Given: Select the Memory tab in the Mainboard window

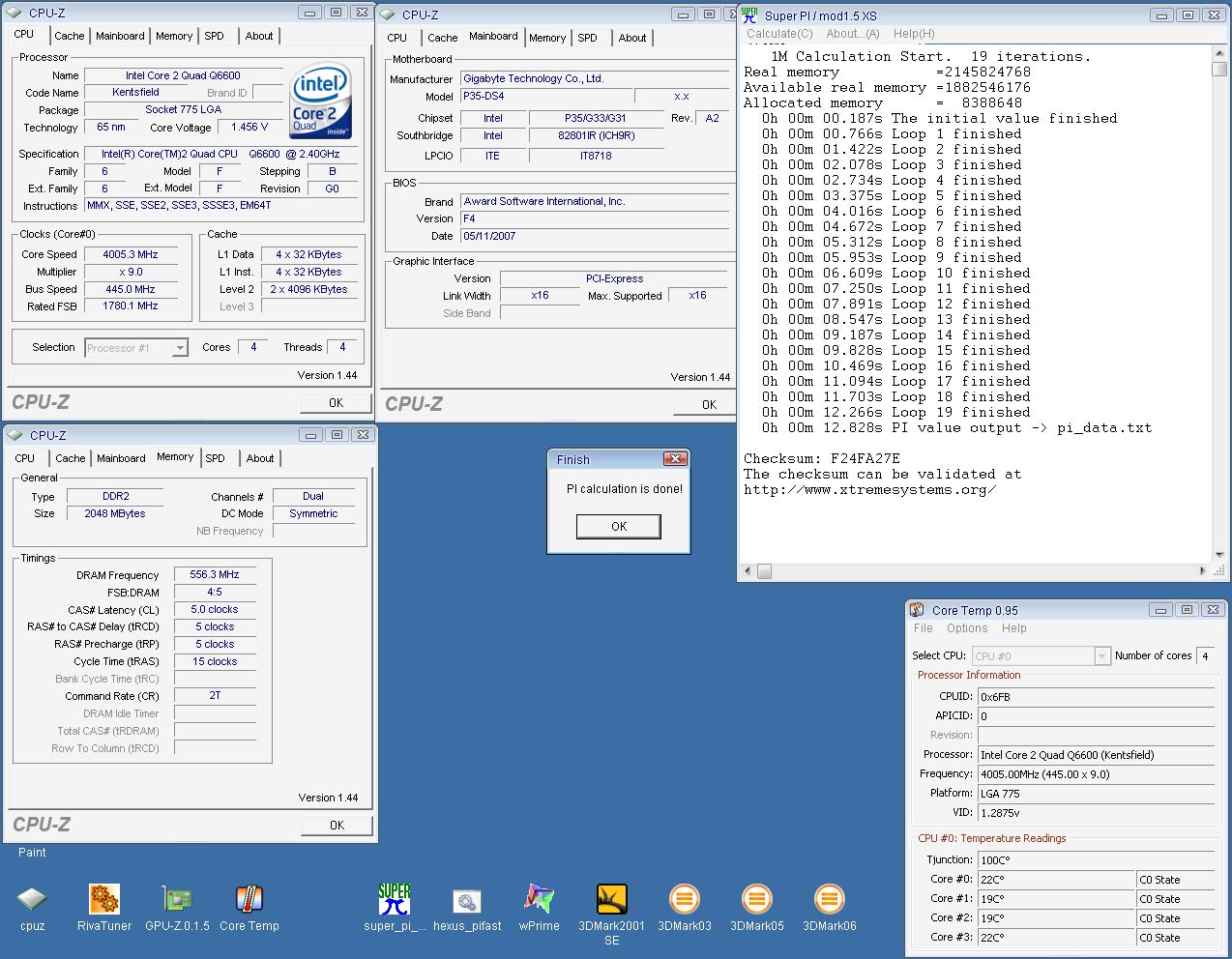Looking at the screenshot, I should [x=547, y=38].
